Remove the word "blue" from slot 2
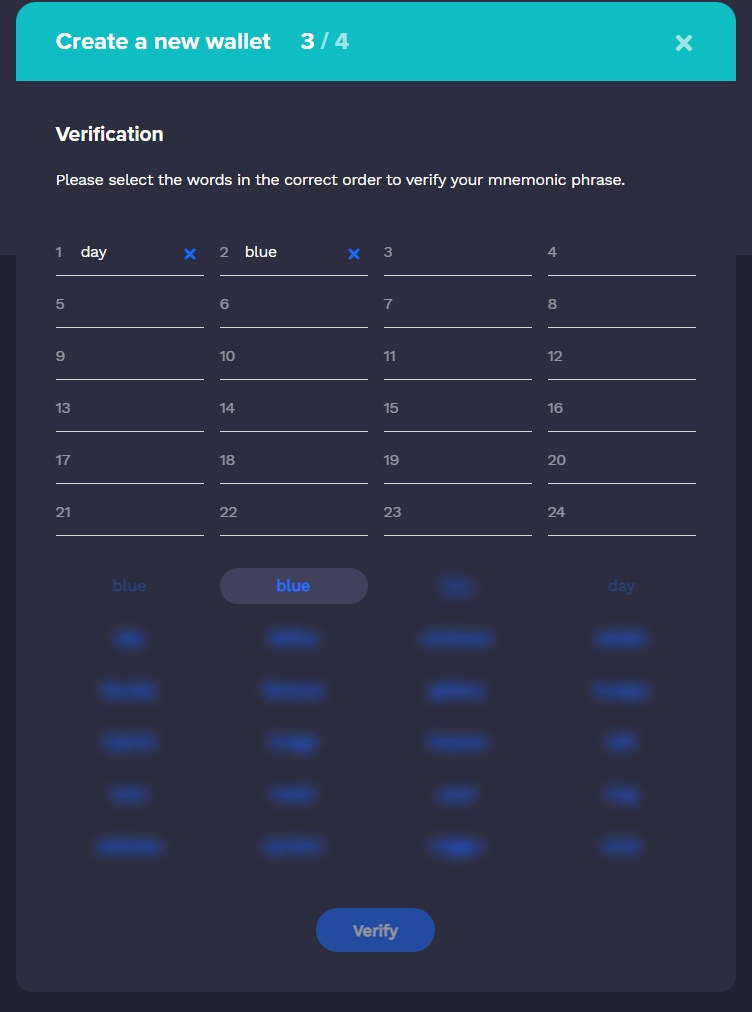 click(x=354, y=254)
